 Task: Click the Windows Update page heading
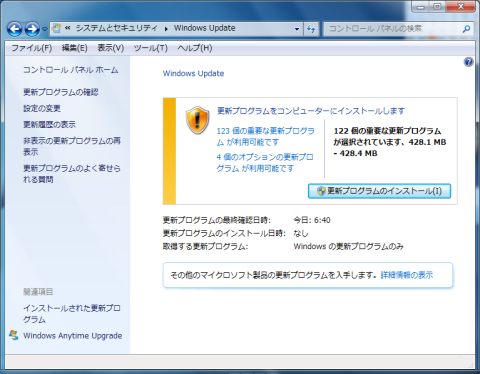click(x=193, y=73)
